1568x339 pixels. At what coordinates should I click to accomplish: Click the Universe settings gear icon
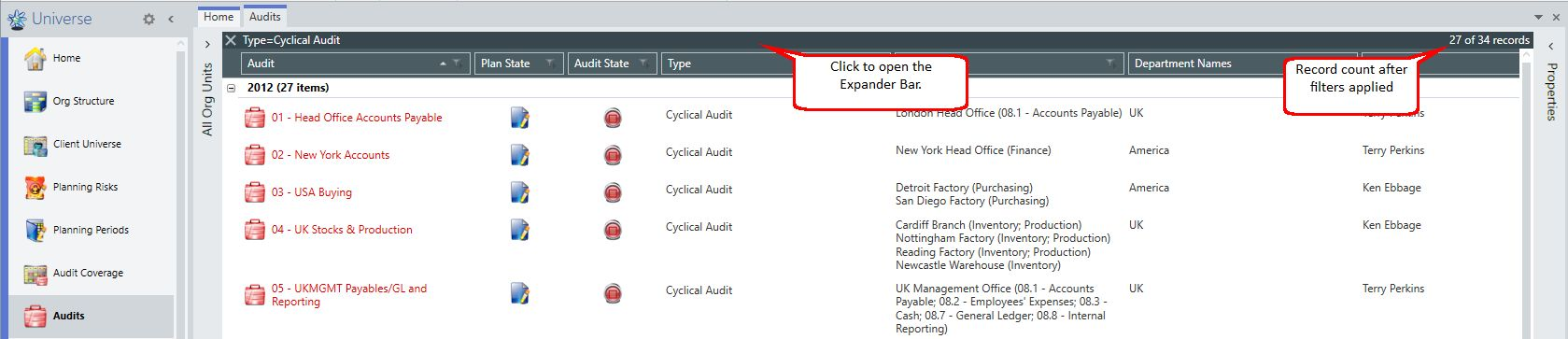coord(148,19)
